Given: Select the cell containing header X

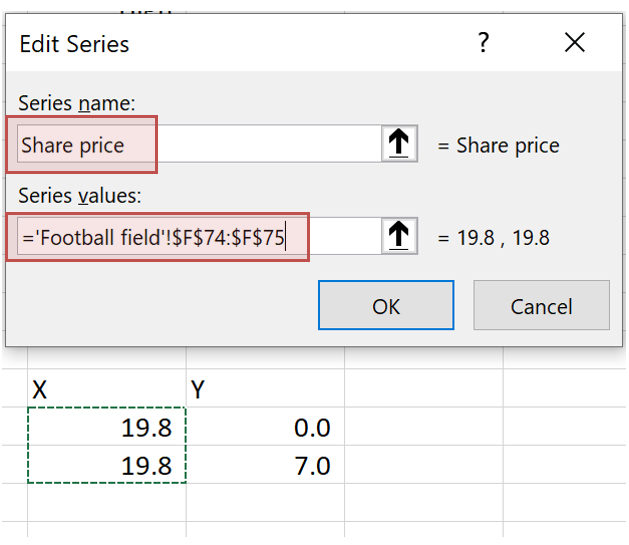Looking at the screenshot, I should [106, 389].
